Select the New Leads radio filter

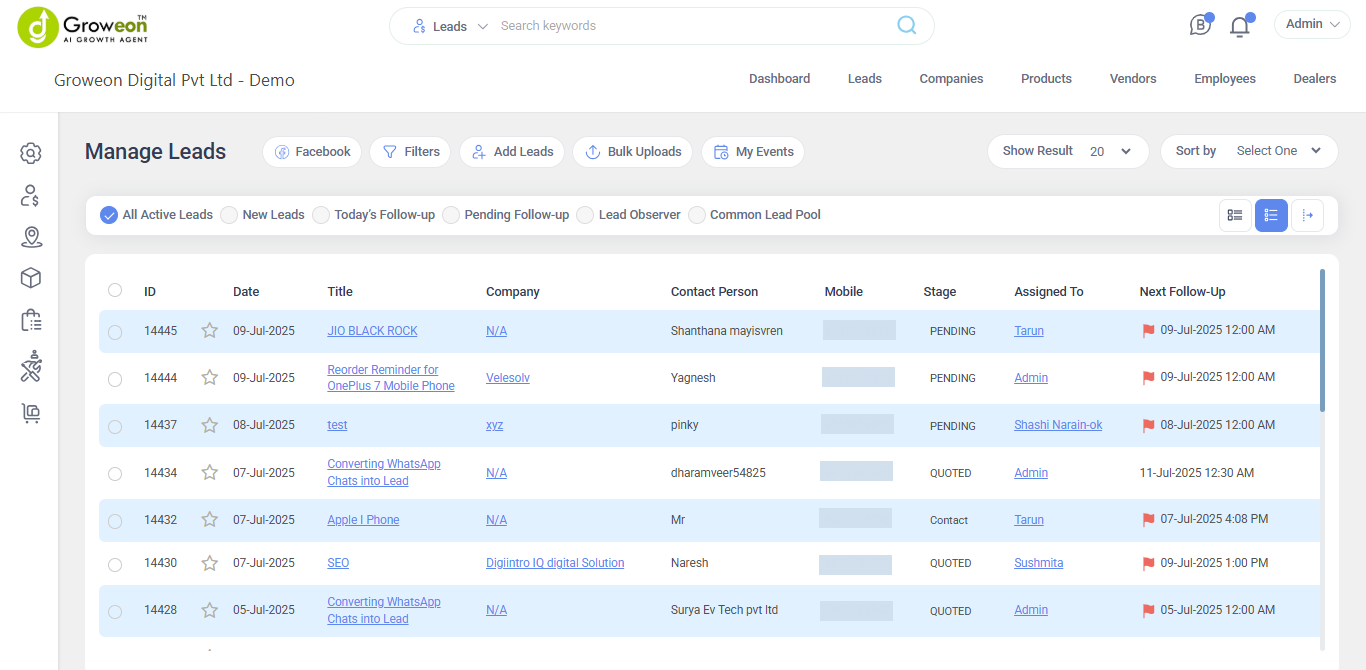pyautogui.click(x=228, y=214)
